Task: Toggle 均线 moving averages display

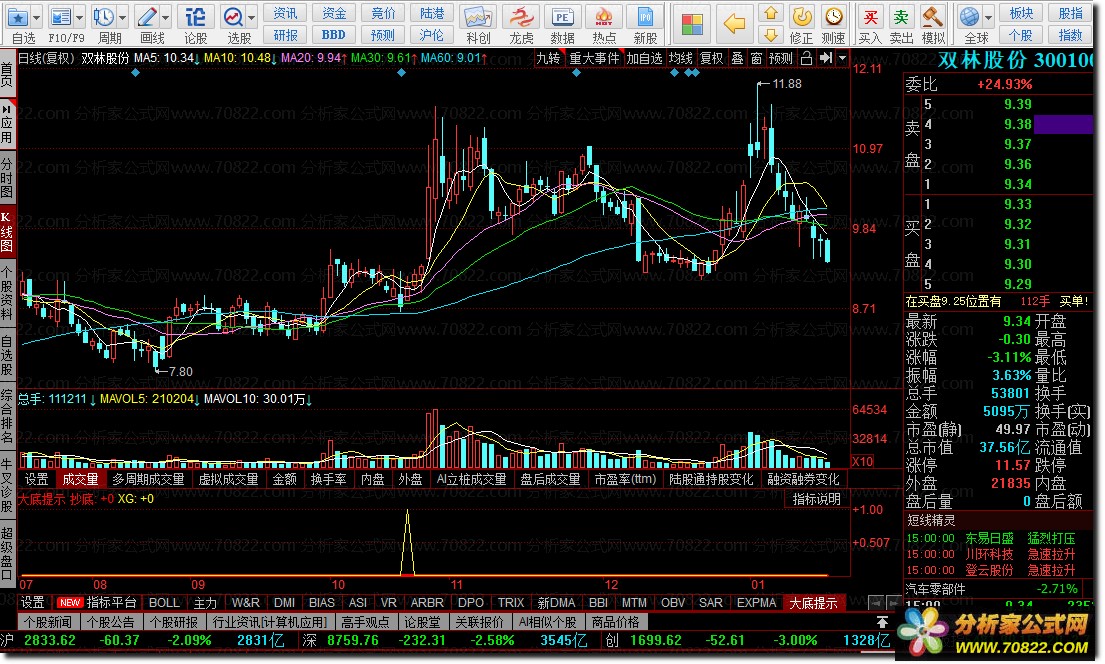Action: click(681, 58)
